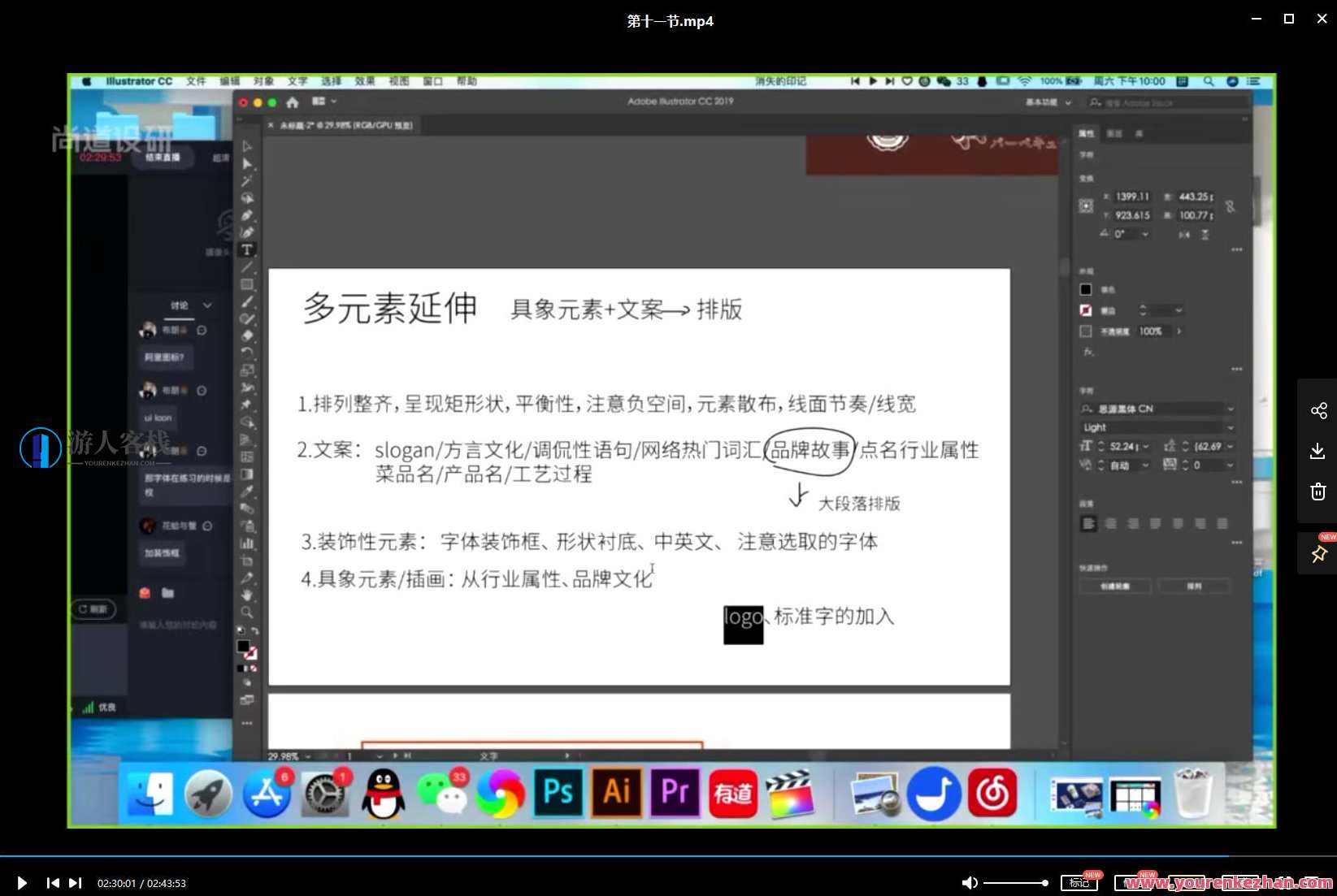This screenshot has height=896, width=1337.
Task: Click the 创建轮廓 quick action button
Action: 1115,586
